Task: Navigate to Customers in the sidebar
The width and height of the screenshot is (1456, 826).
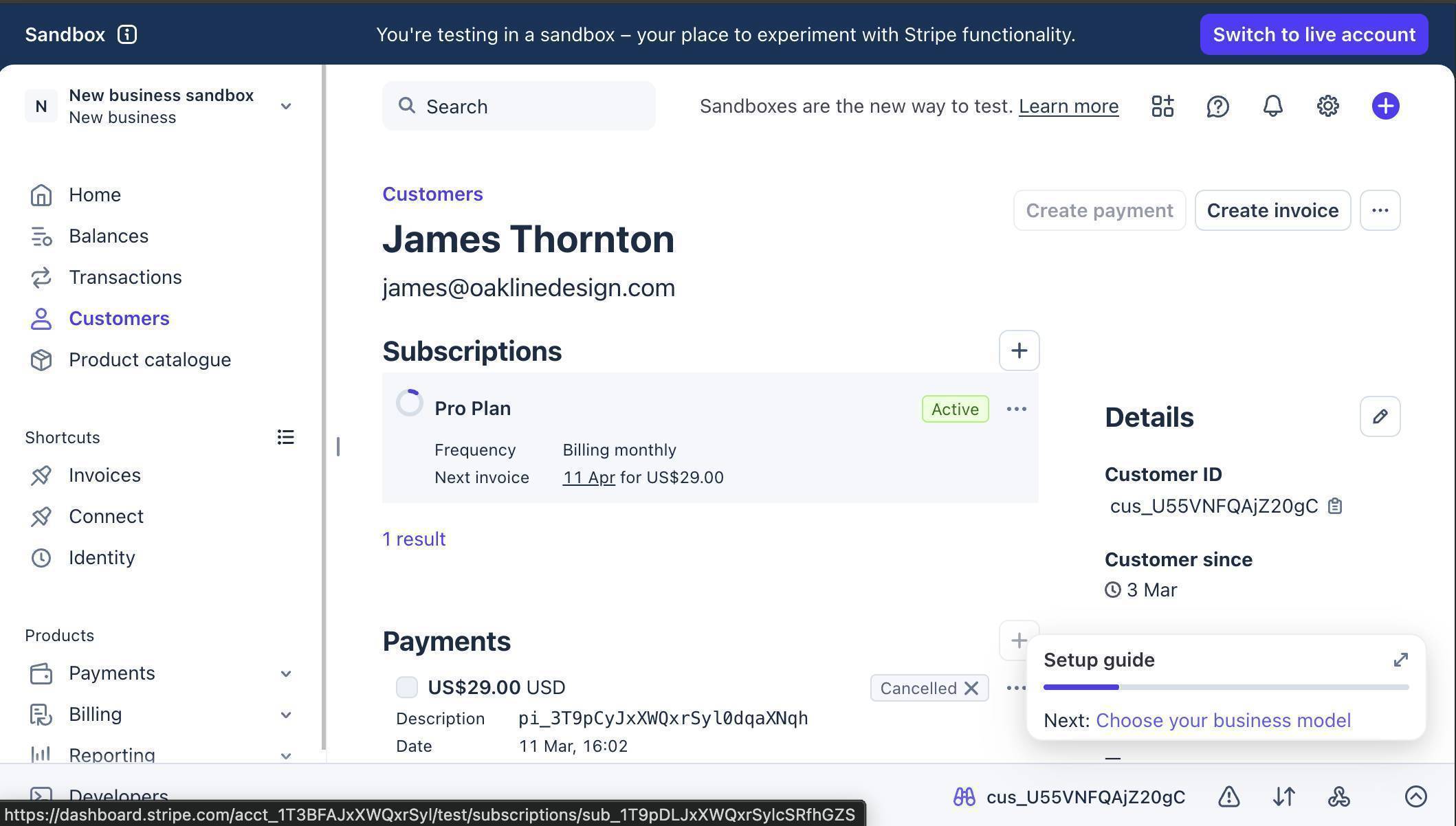Action: tap(119, 318)
